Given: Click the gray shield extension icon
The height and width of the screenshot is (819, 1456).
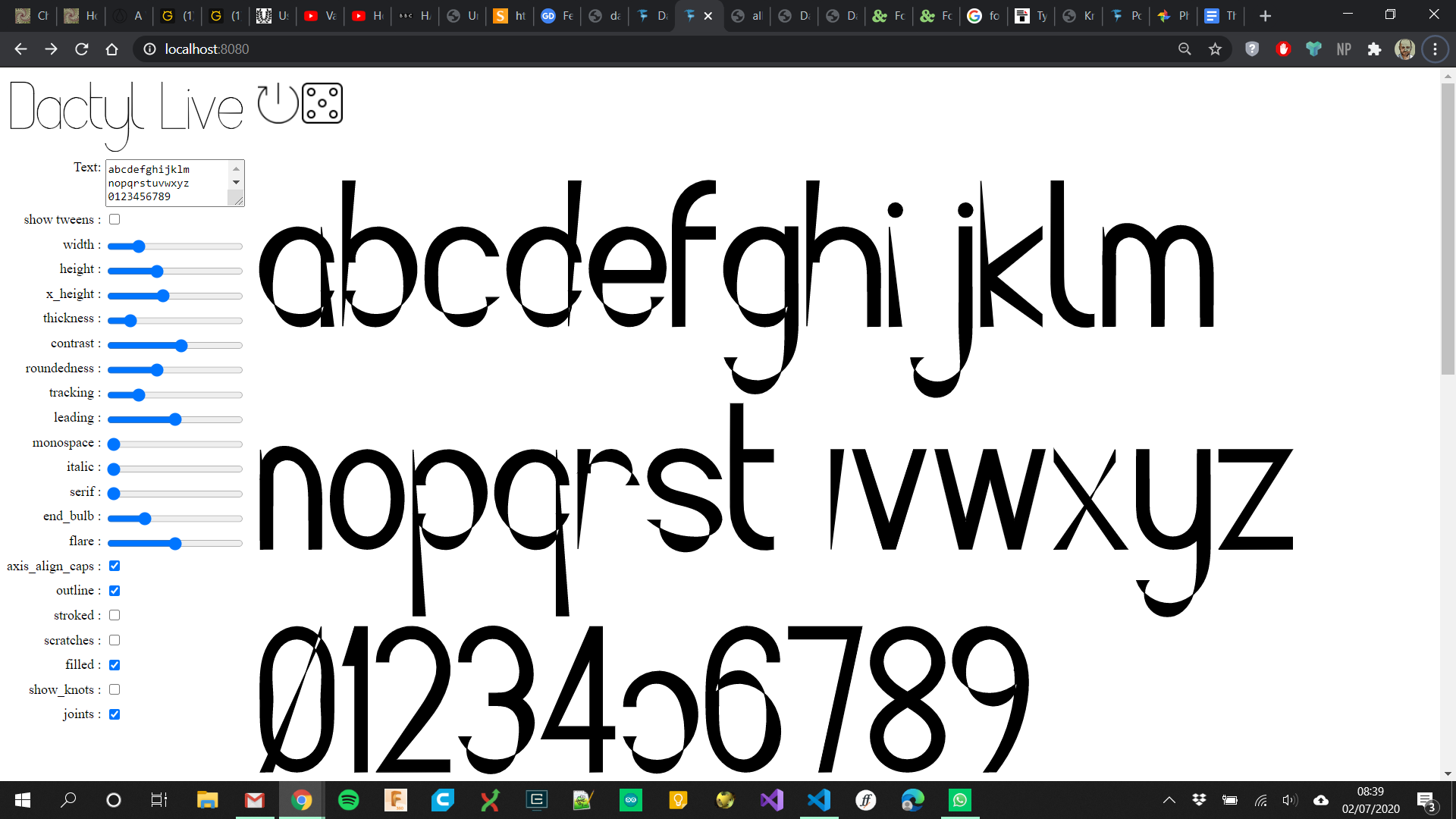Looking at the screenshot, I should [1252, 49].
